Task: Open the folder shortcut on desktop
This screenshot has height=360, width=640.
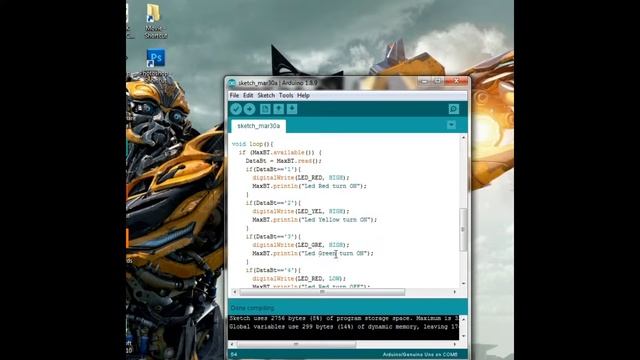Action: click(x=155, y=21)
